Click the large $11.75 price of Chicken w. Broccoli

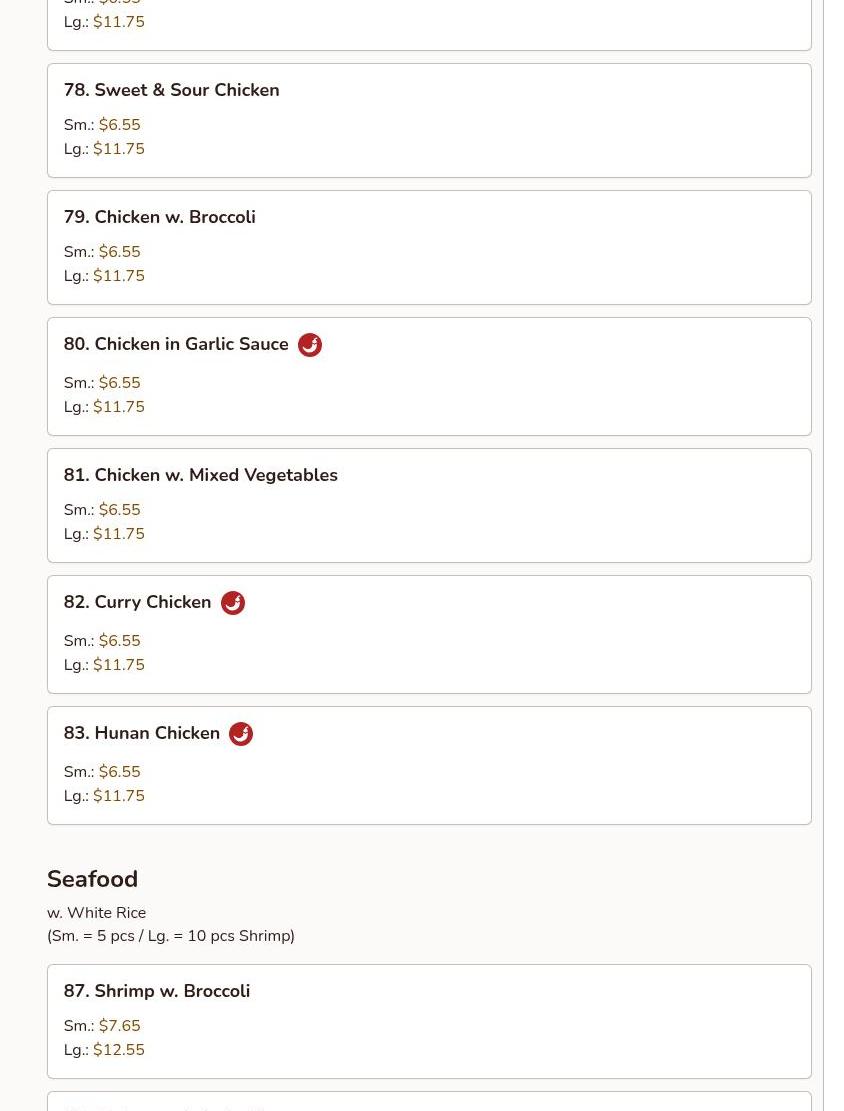[x=118, y=276]
